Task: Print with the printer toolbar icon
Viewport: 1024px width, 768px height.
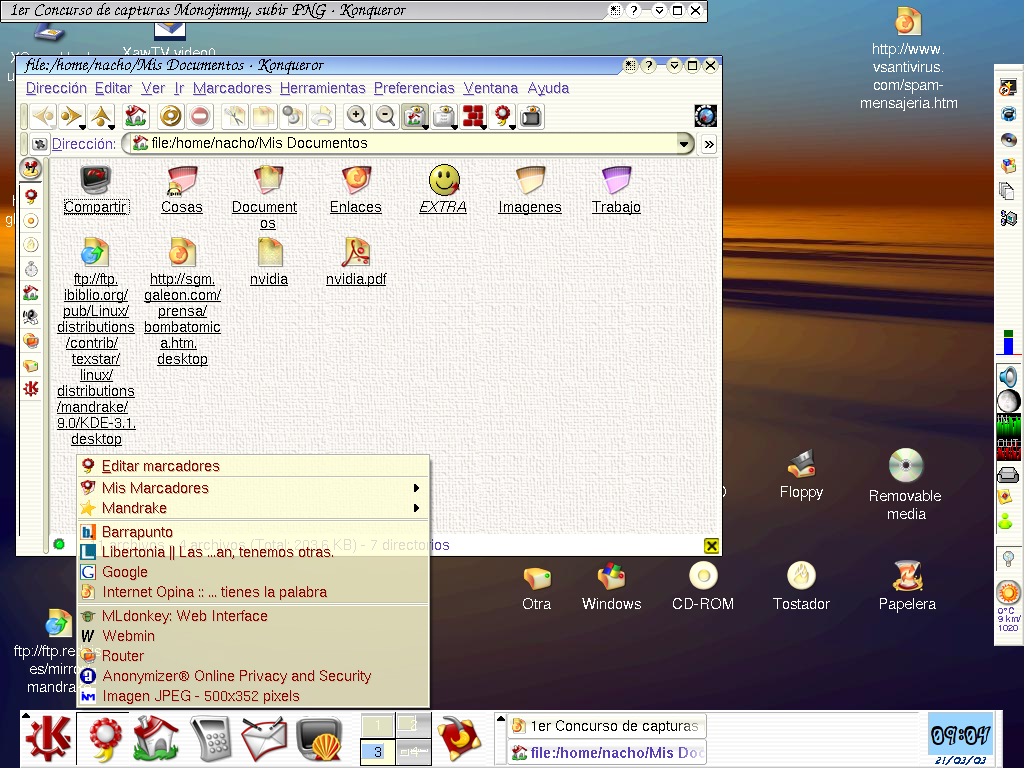Action: click(322, 116)
